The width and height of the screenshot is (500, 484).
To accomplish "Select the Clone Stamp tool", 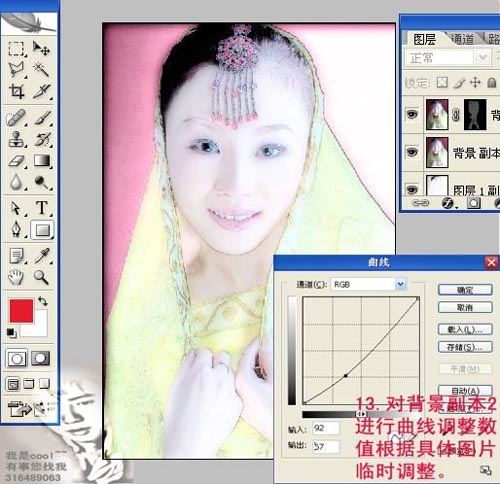I will (x=16, y=139).
